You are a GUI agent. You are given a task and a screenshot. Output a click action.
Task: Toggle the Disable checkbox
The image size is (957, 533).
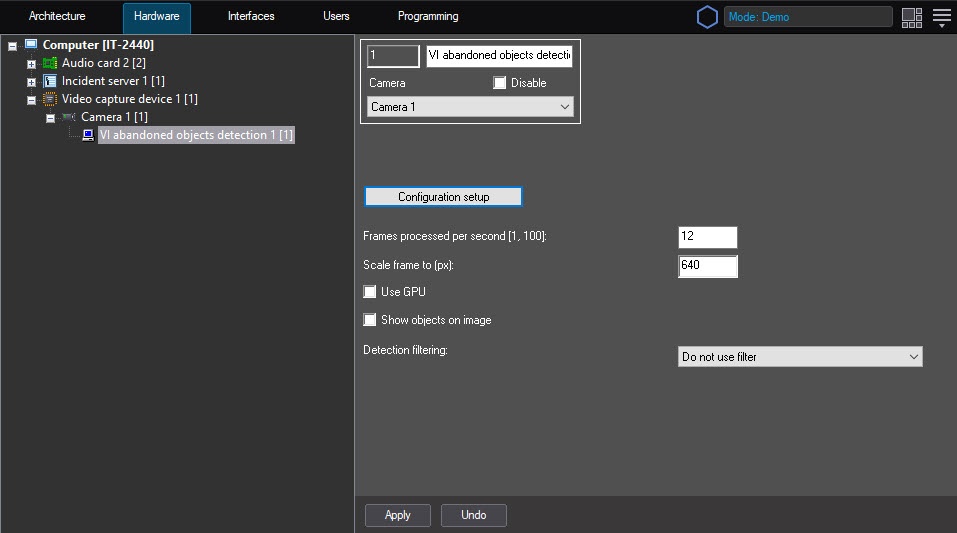tap(500, 83)
